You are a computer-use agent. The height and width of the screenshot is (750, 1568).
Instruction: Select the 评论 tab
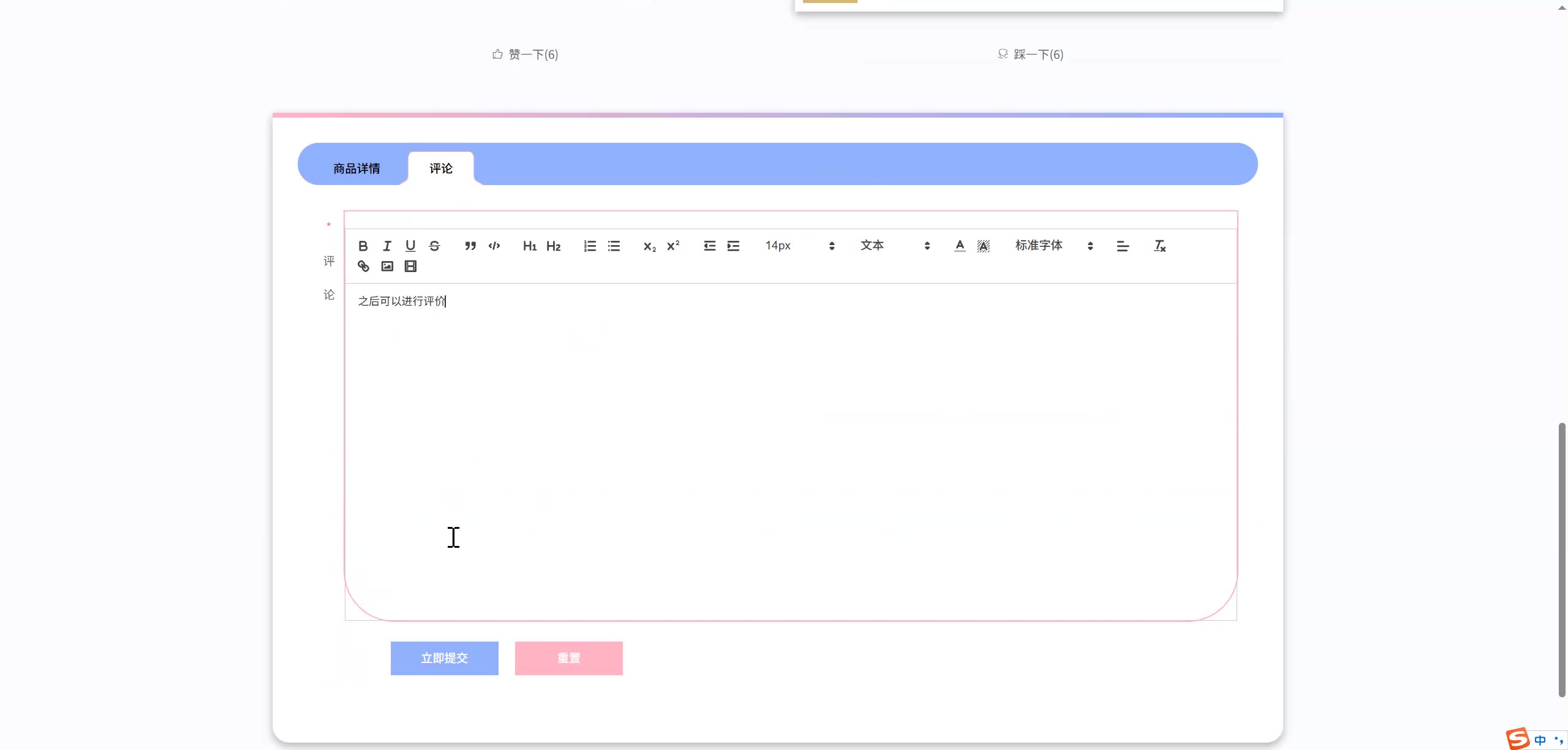[440, 169]
